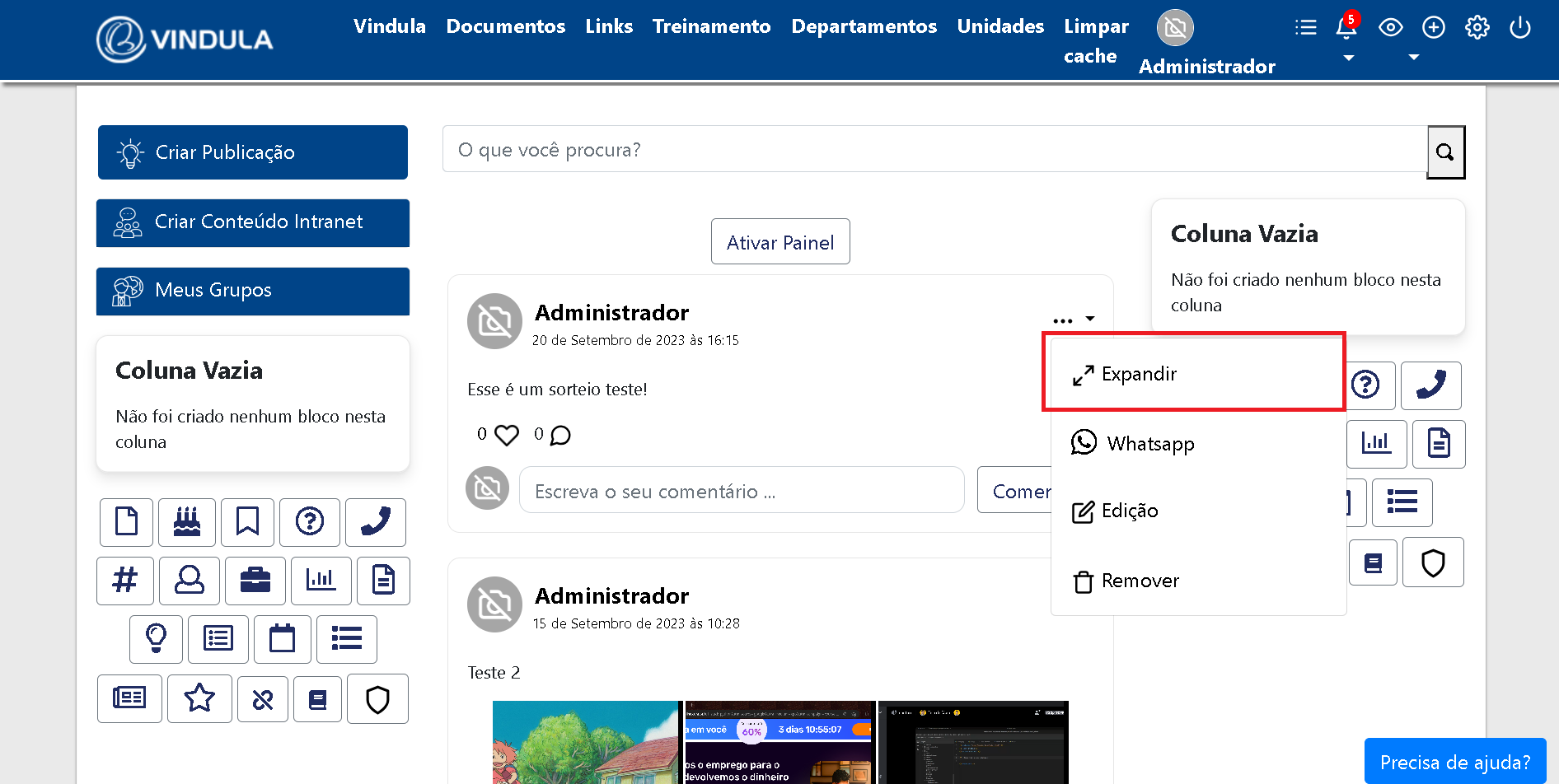Choose Remover in the post menu
The width and height of the screenshot is (1559, 784).
1140,581
